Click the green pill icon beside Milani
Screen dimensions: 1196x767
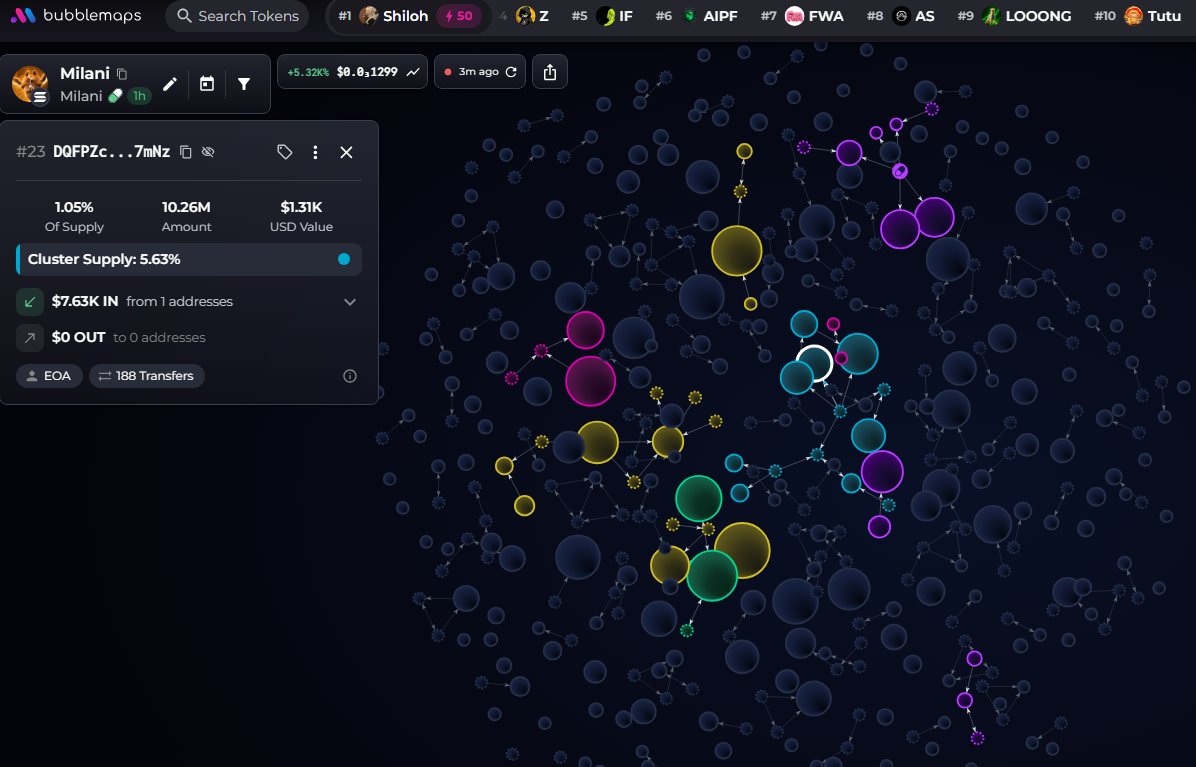coord(115,96)
